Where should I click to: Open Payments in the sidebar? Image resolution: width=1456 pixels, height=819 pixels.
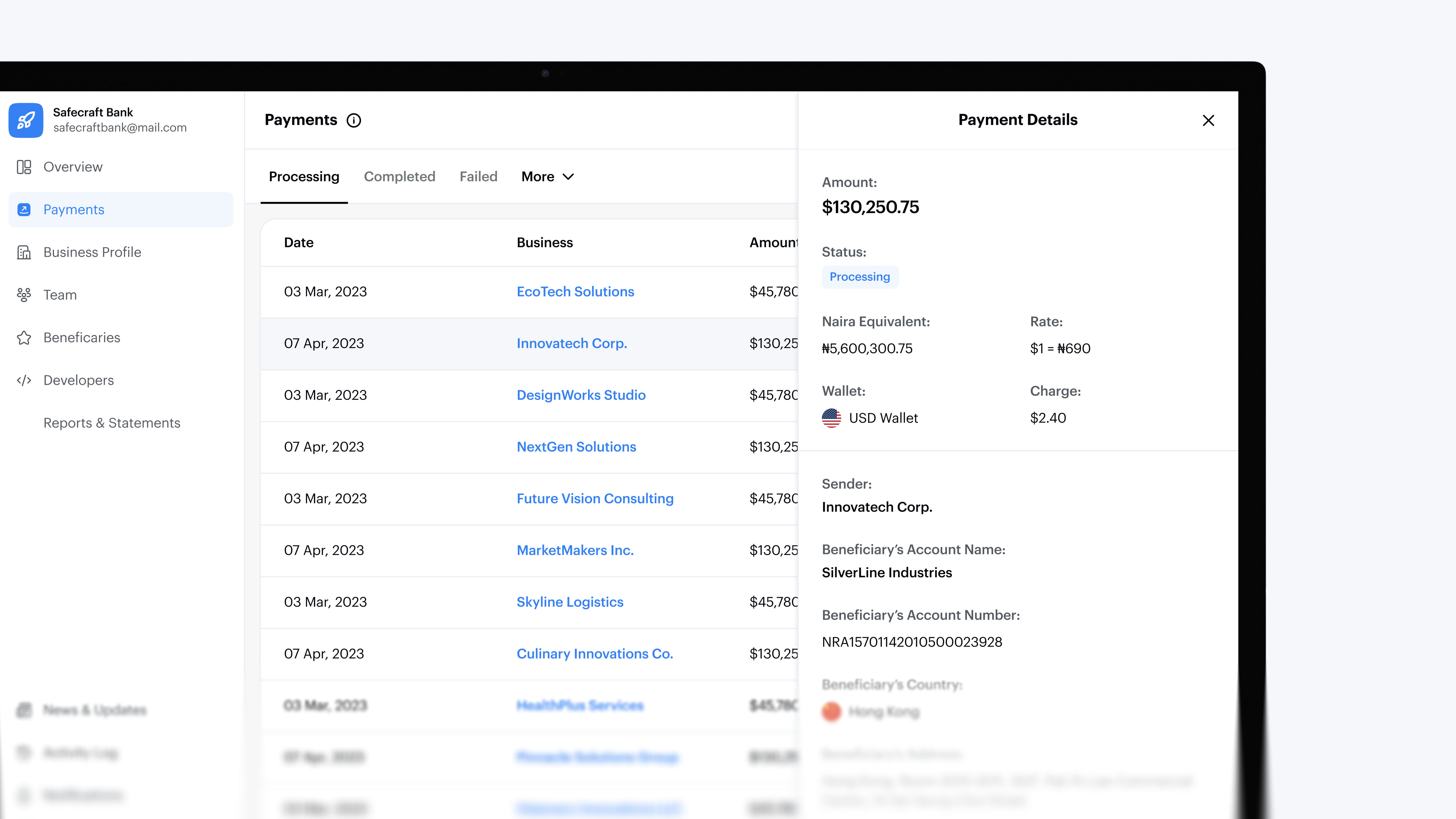pos(121,210)
